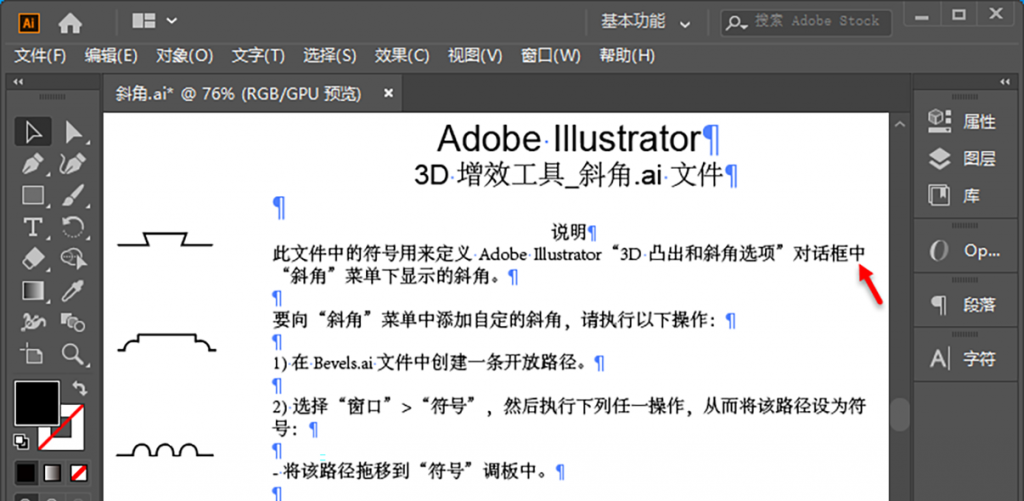The width and height of the screenshot is (1024, 501).
Task: Select the Zoom magnifier tool
Action: (73, 354)
